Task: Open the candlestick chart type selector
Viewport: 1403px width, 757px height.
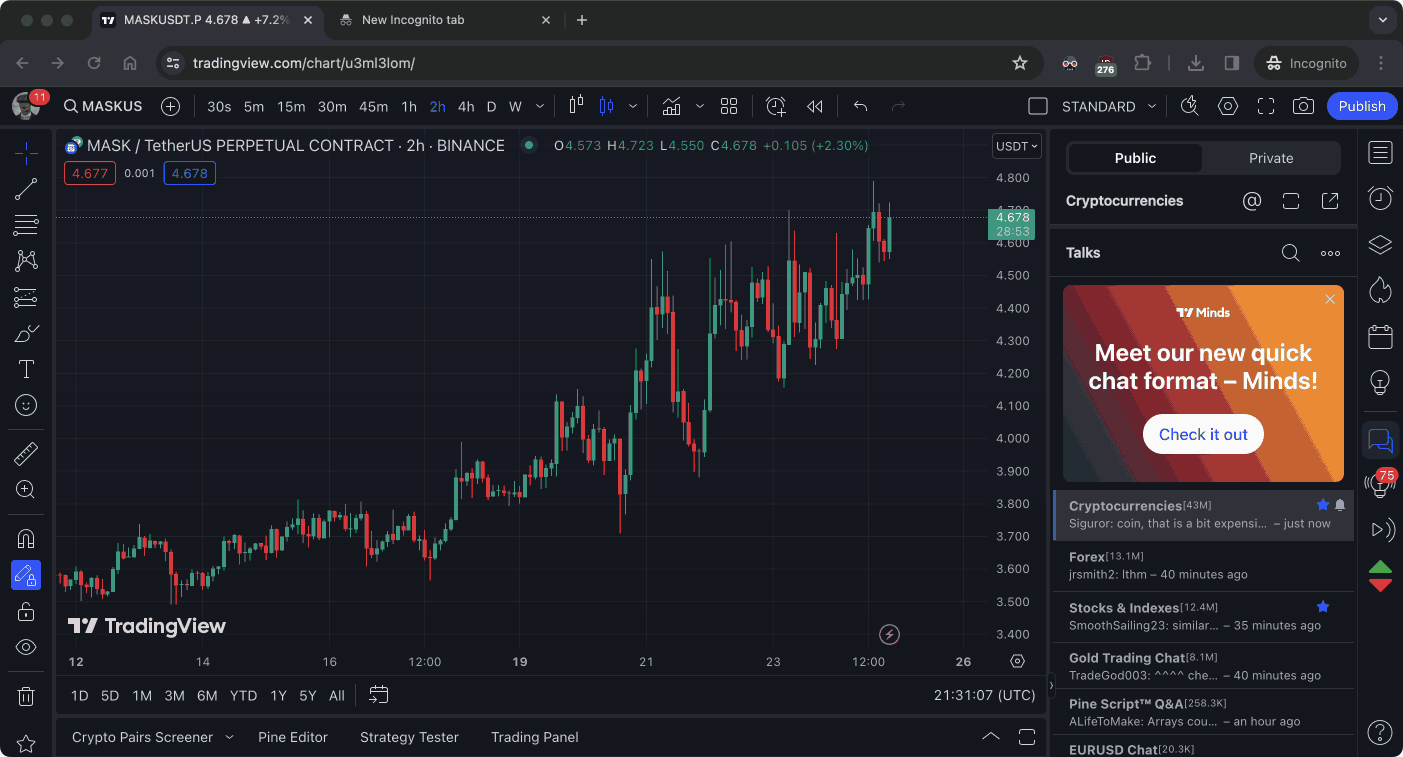Action: (606, 106)
